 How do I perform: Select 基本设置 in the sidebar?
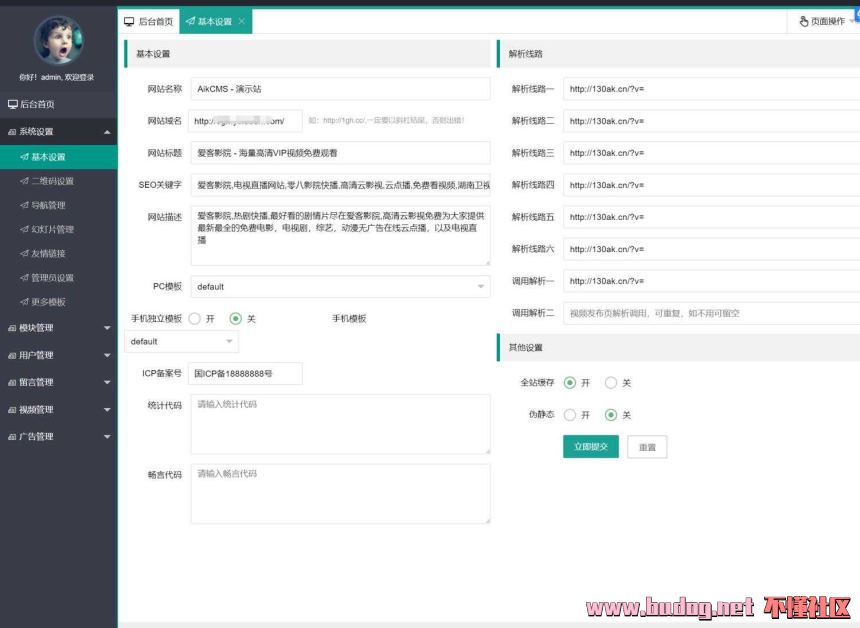[59, 157]
